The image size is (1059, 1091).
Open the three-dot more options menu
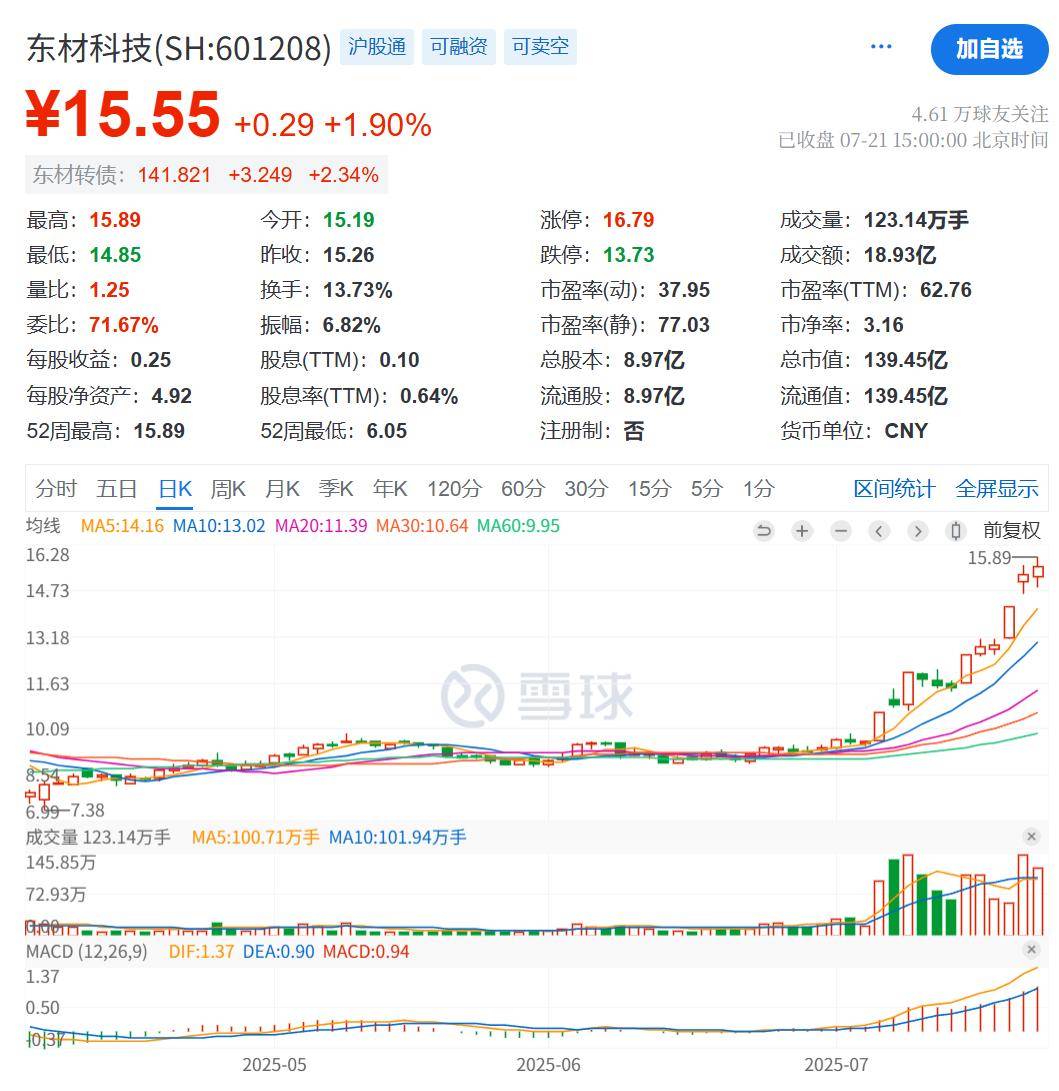(881, 47)
